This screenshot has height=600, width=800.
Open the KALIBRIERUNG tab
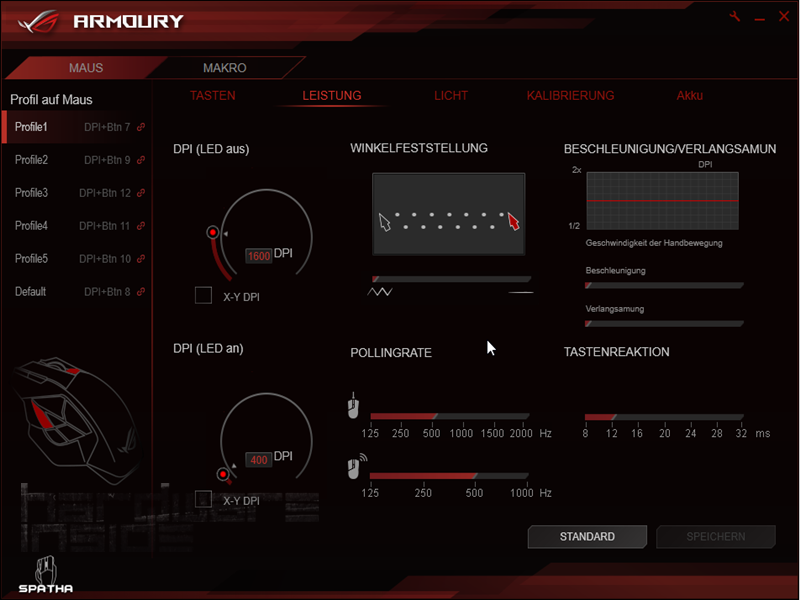tap(570, 96)
